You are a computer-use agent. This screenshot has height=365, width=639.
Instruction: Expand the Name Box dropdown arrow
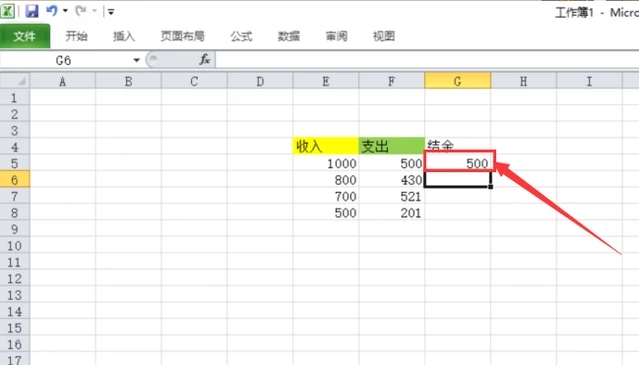coord(137,60)
